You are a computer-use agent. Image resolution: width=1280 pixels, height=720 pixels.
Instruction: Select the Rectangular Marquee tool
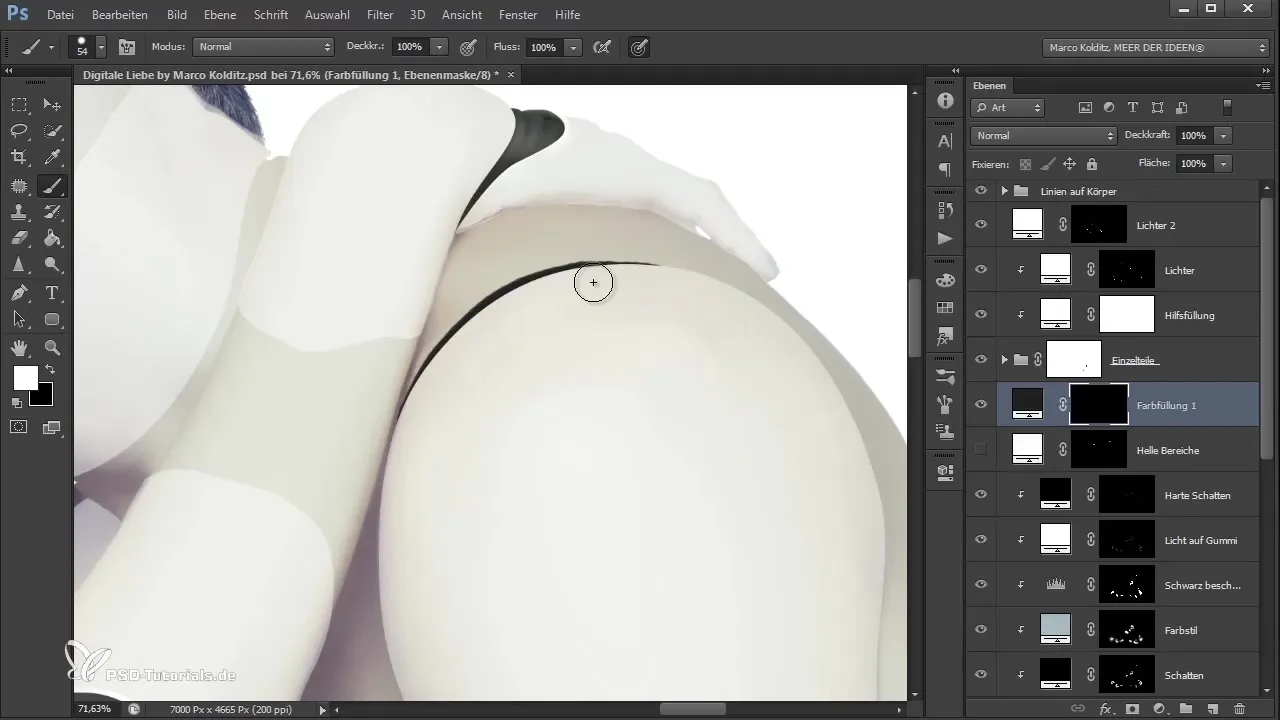click(x=19, y=104)
